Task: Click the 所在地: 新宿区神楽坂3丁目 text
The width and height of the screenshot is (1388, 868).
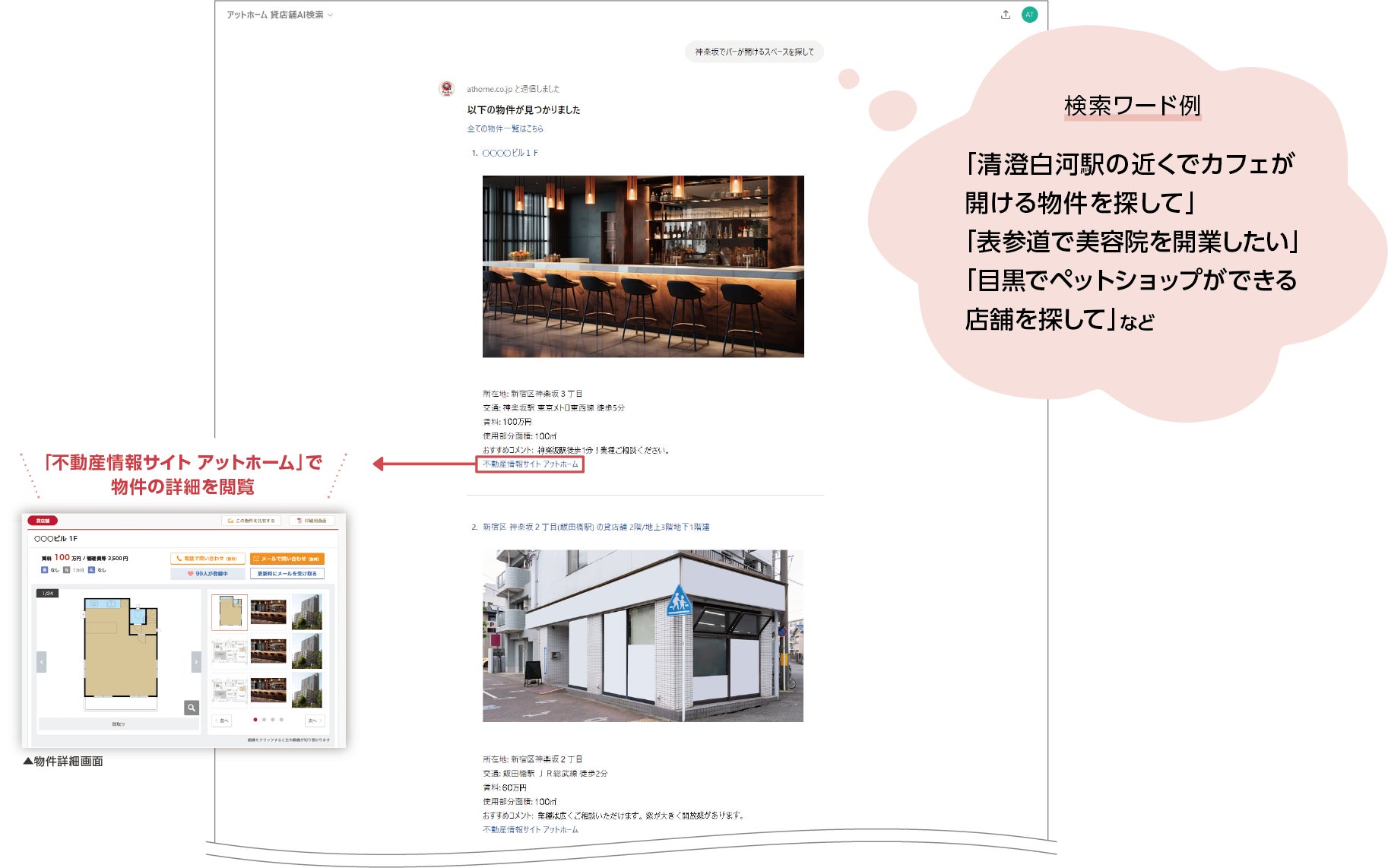Action: click(533, 394)
